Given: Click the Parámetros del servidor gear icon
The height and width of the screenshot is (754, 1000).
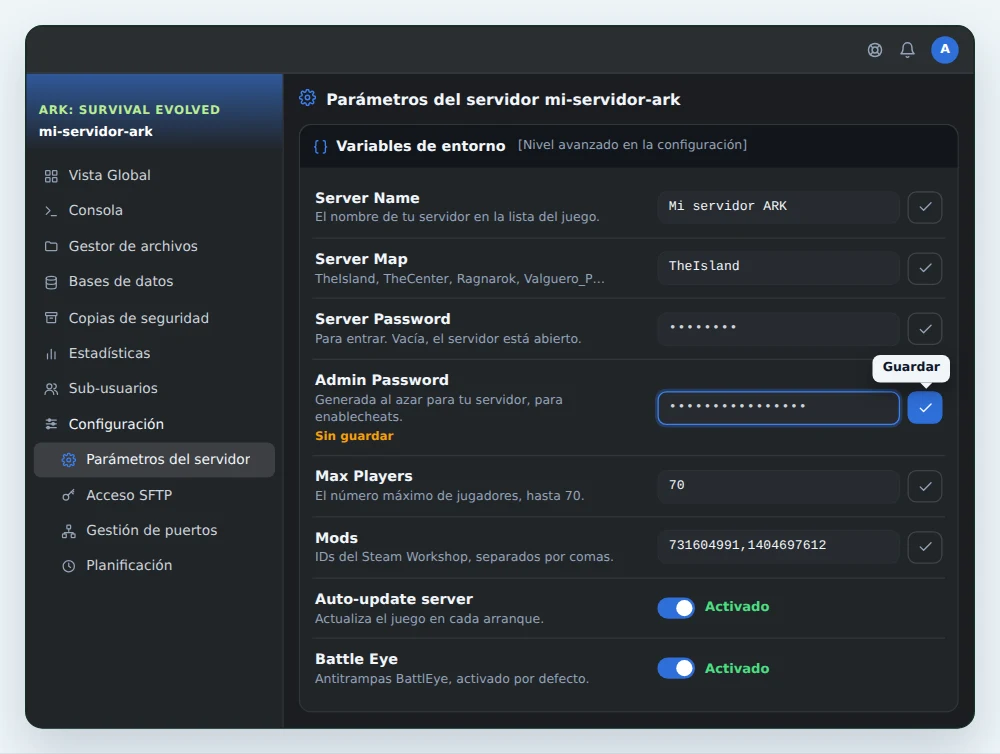Looking at the screenshot, I should tap(69, 460).
